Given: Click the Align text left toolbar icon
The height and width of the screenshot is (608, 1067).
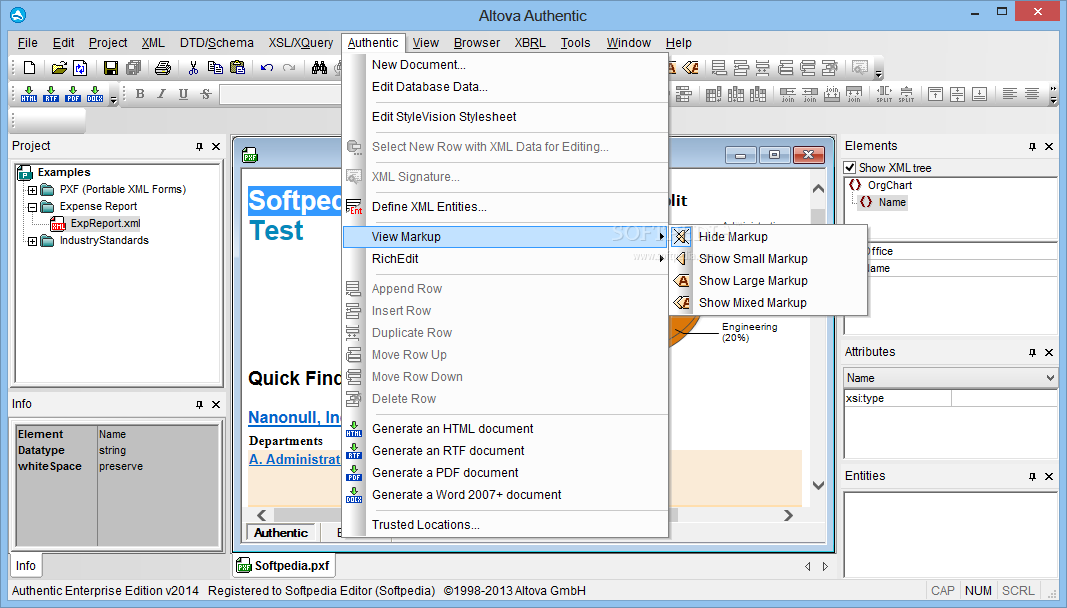Looking at the screenshot, I should pos(1010,94).
